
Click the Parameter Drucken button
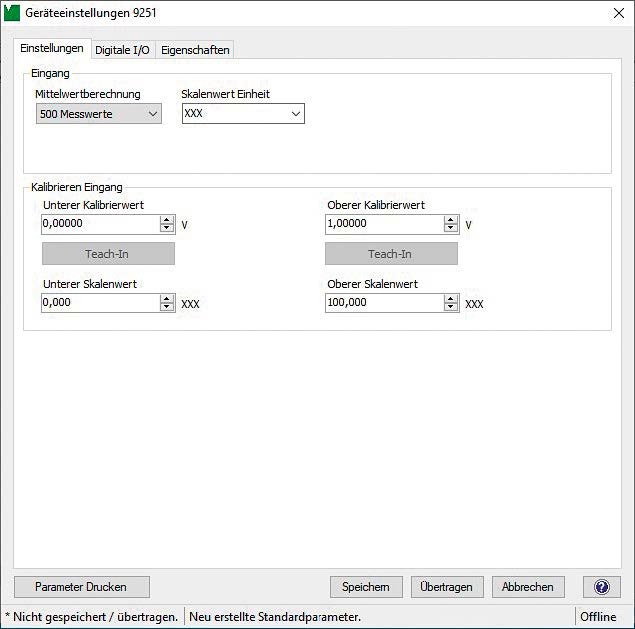tap(82, 587)
